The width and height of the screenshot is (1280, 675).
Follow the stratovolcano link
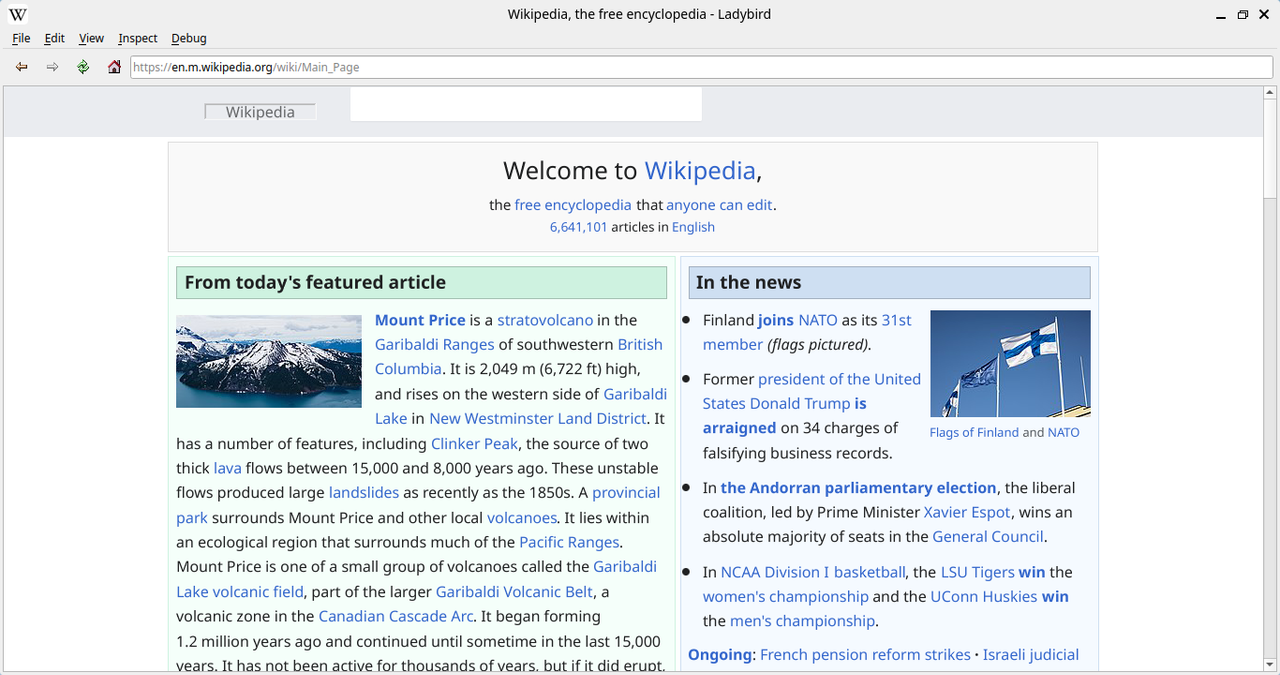point(545,320)
